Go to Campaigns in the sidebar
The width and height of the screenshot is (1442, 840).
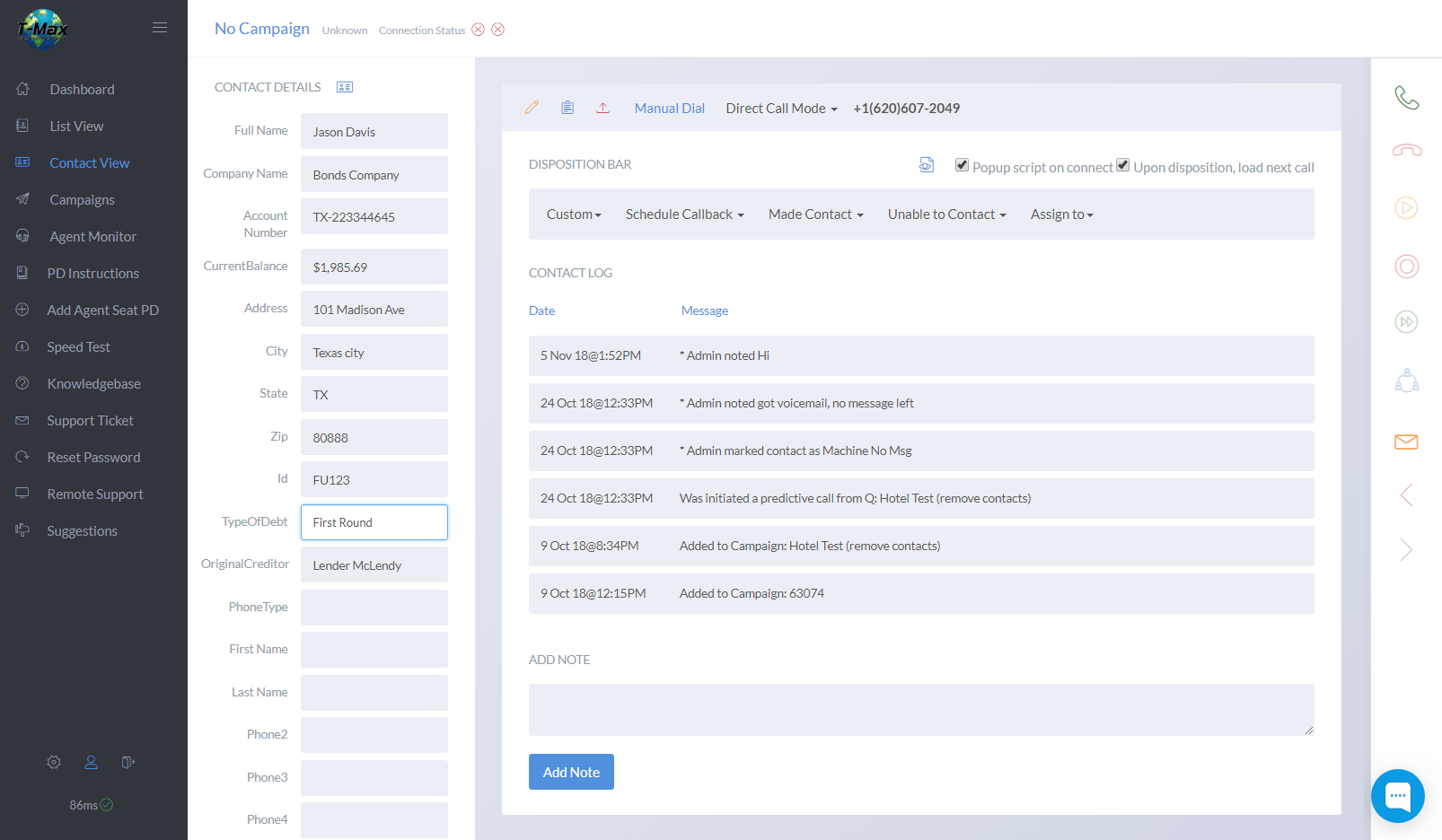pos(82,200)
